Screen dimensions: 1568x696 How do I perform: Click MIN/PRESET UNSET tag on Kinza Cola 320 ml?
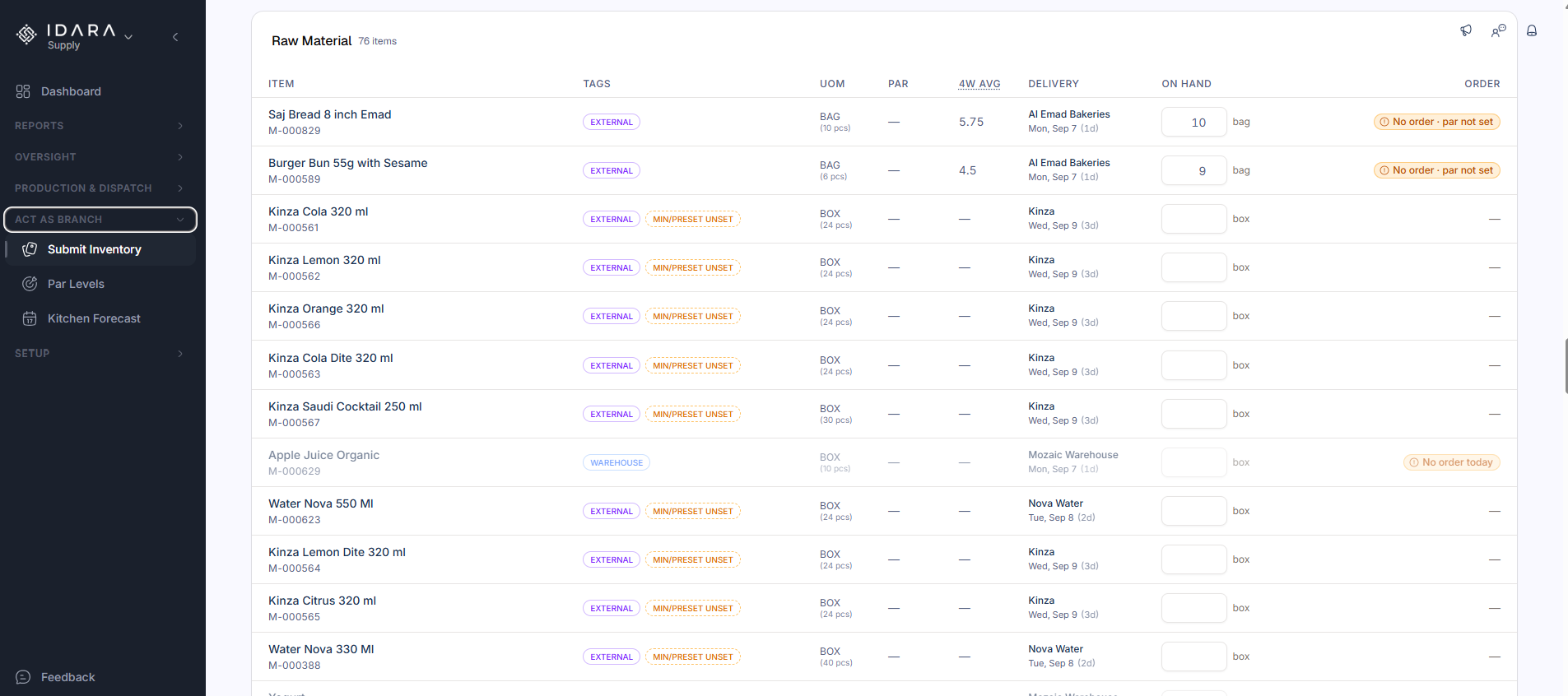(x=693, y=219)
